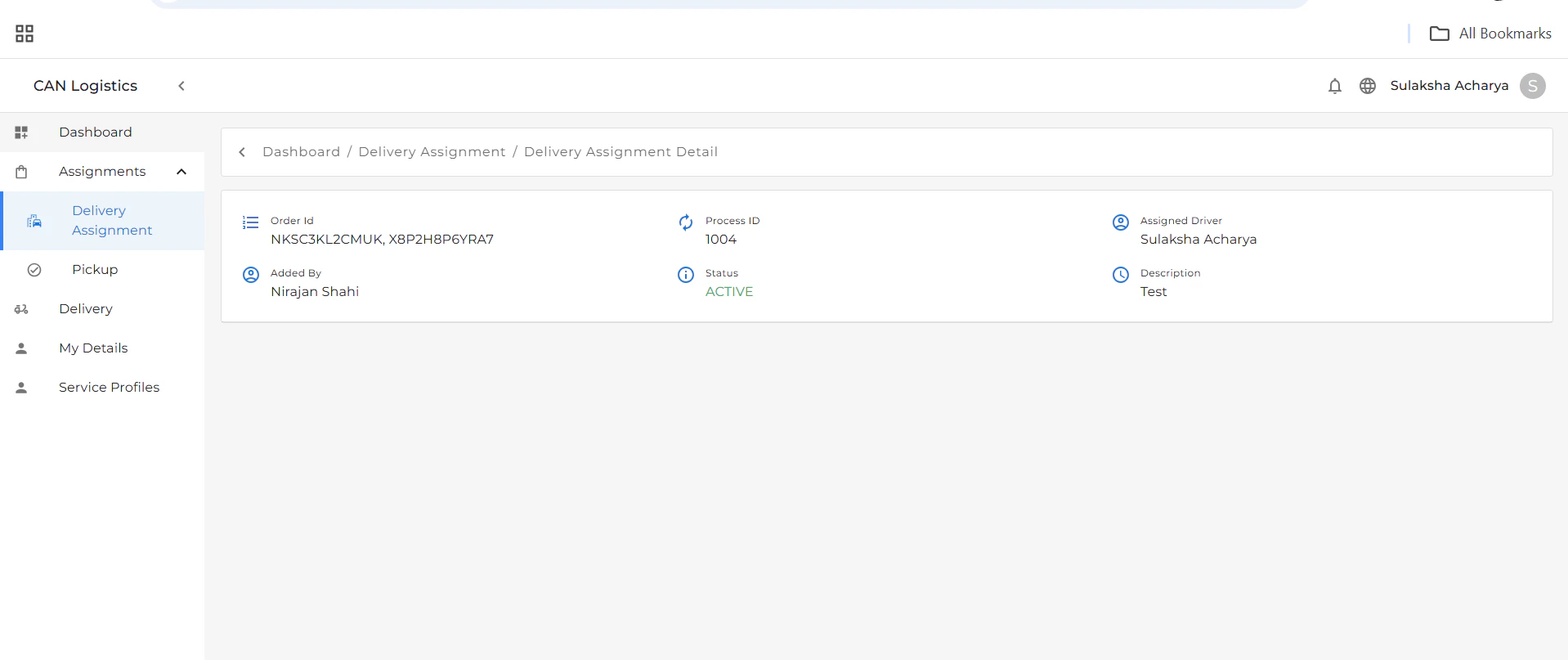Open Delivery in the sidebar

click(x=102, y=309)
